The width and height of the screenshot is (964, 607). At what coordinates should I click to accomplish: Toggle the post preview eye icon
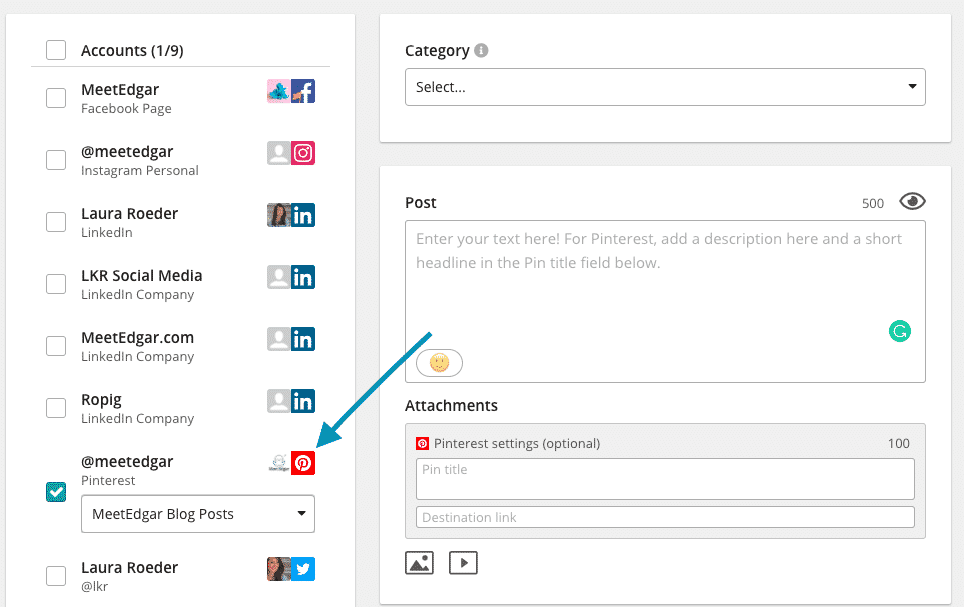912,201
